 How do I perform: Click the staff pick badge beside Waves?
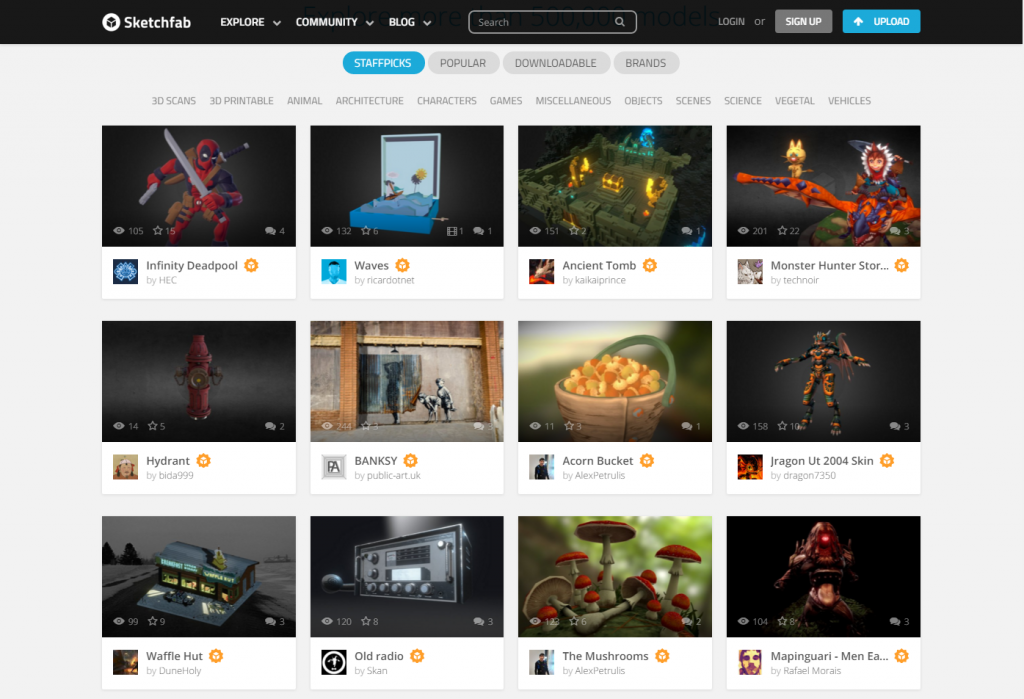coord(402,265)
